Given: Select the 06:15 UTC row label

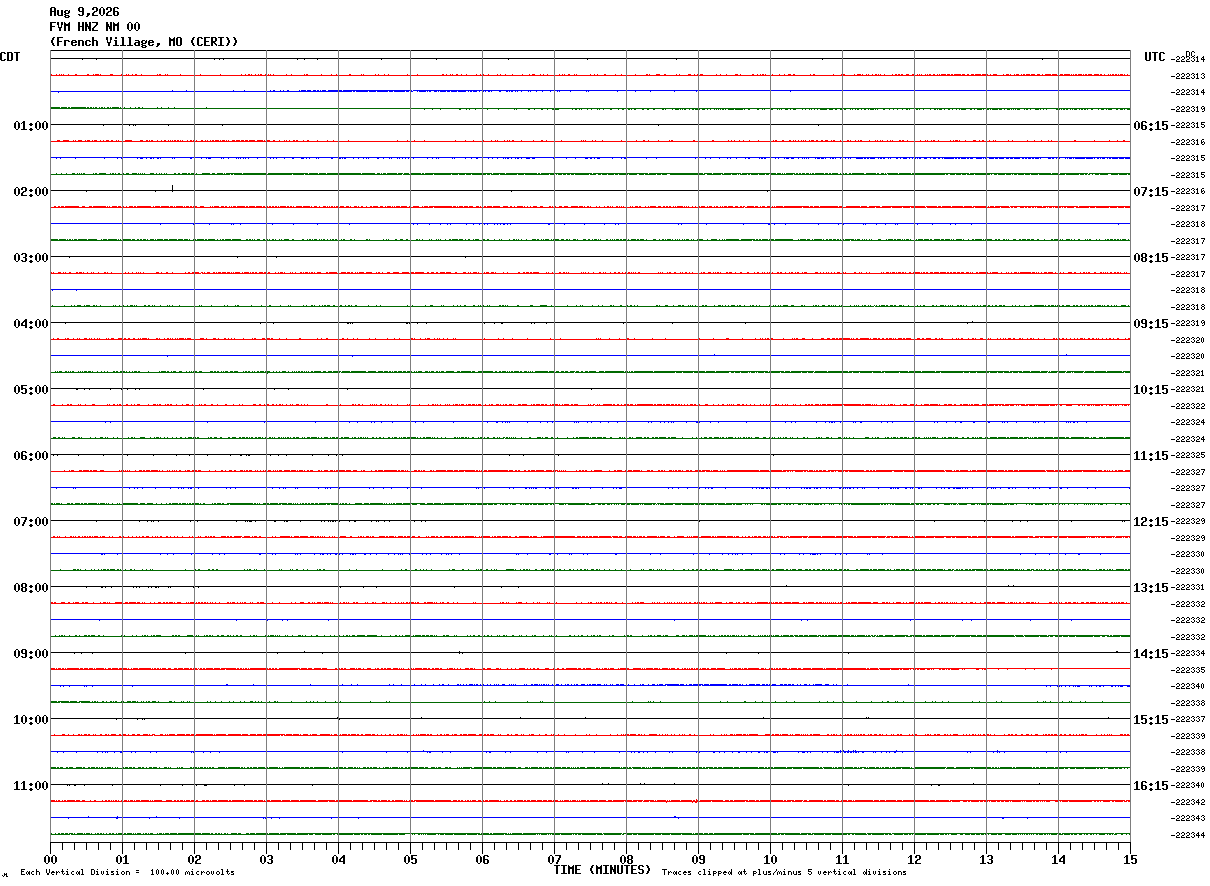Looking at the screenshot, I should click(x=1150, y=126).
